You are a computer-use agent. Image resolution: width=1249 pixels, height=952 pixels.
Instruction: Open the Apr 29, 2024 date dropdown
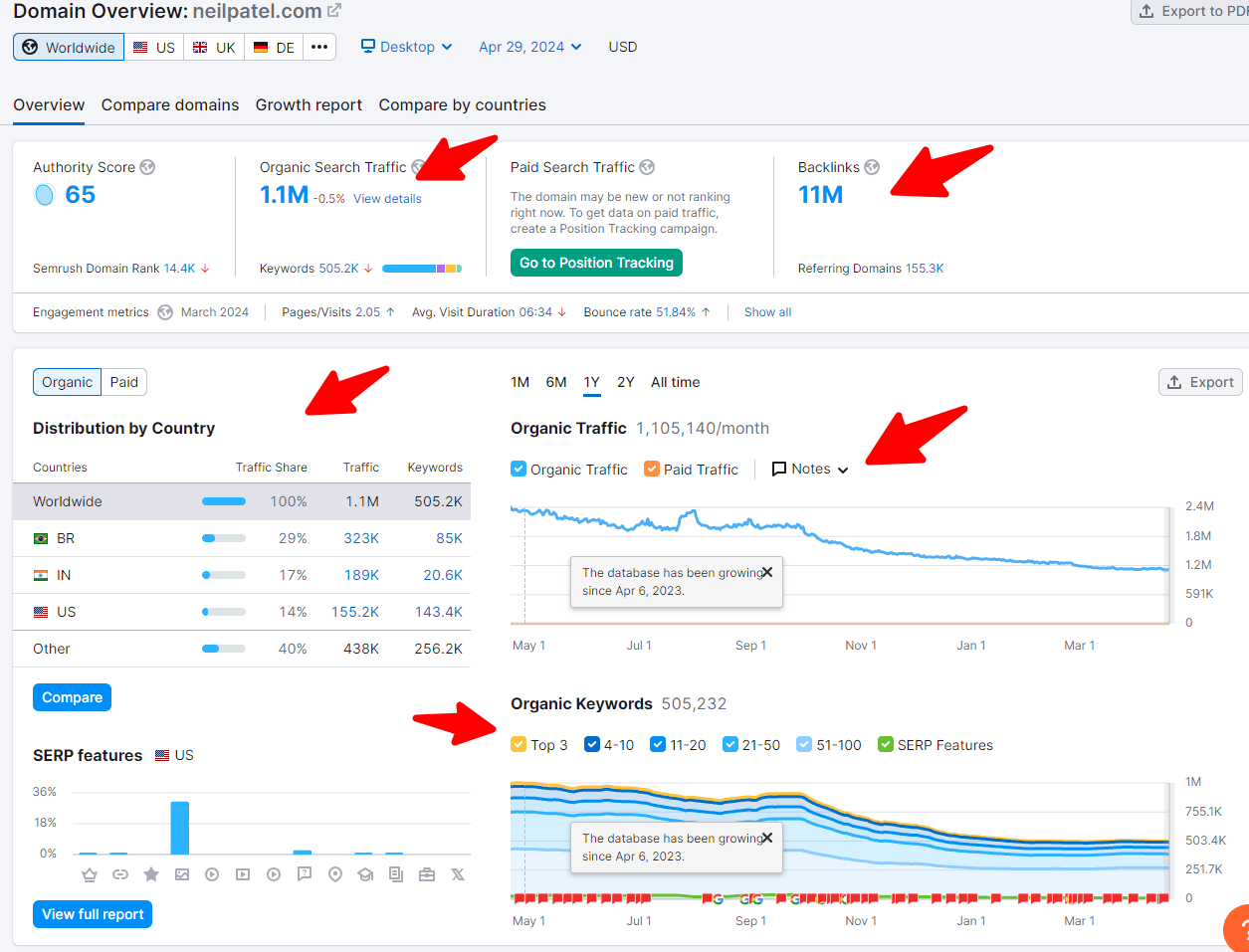[x=528, y=46]
